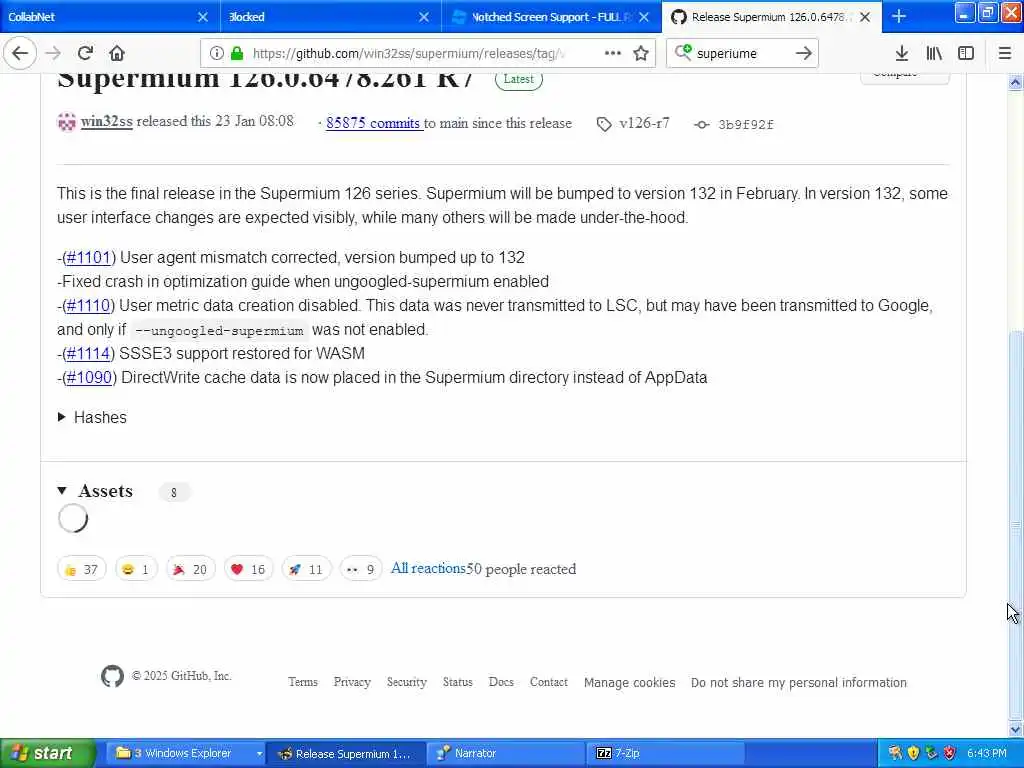This screenshot has width=1024, height=768.
Task: Open All reactions link
Action: [x=428, y=568]
